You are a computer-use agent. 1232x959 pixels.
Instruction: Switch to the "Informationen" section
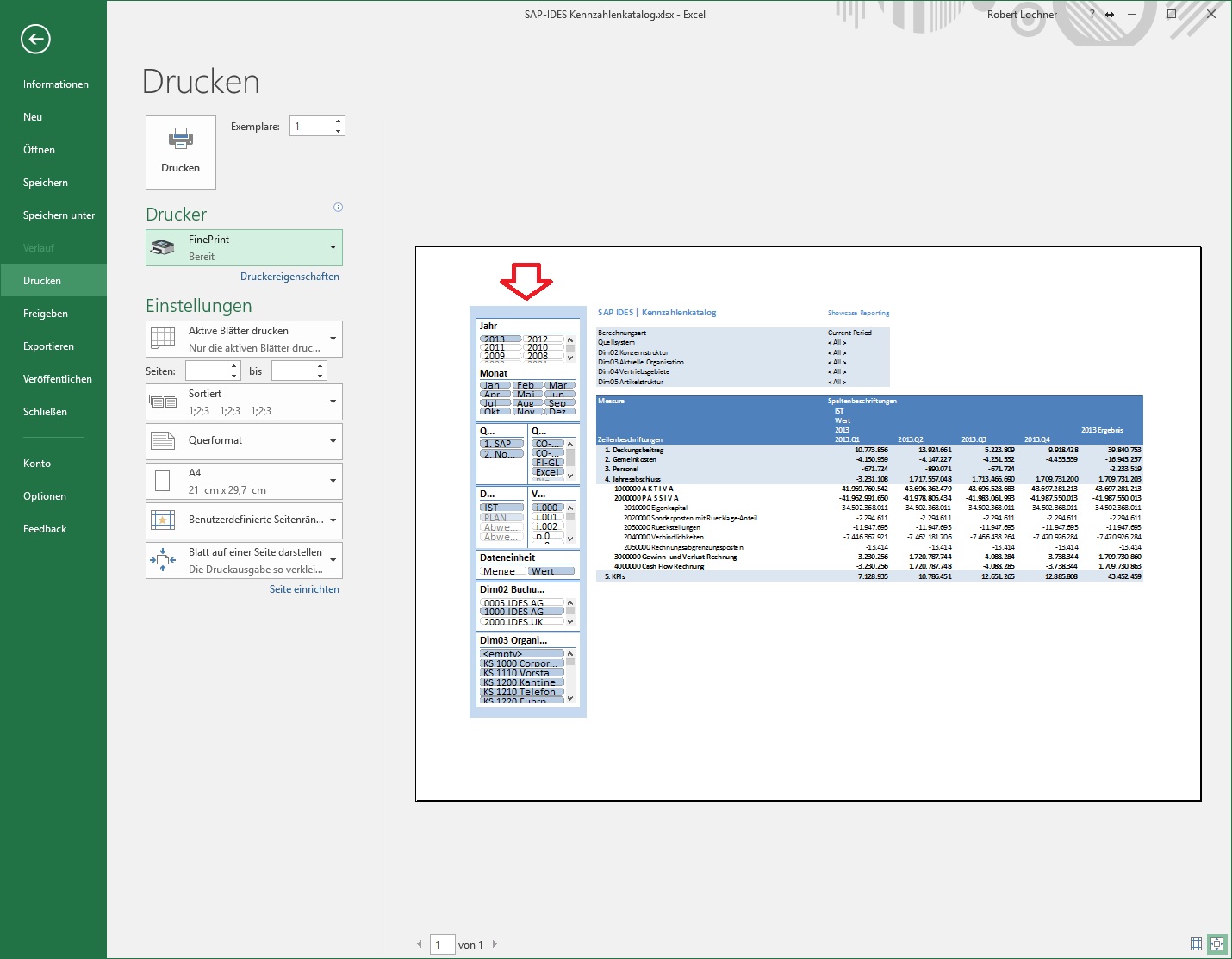click(x=55, y=84)
